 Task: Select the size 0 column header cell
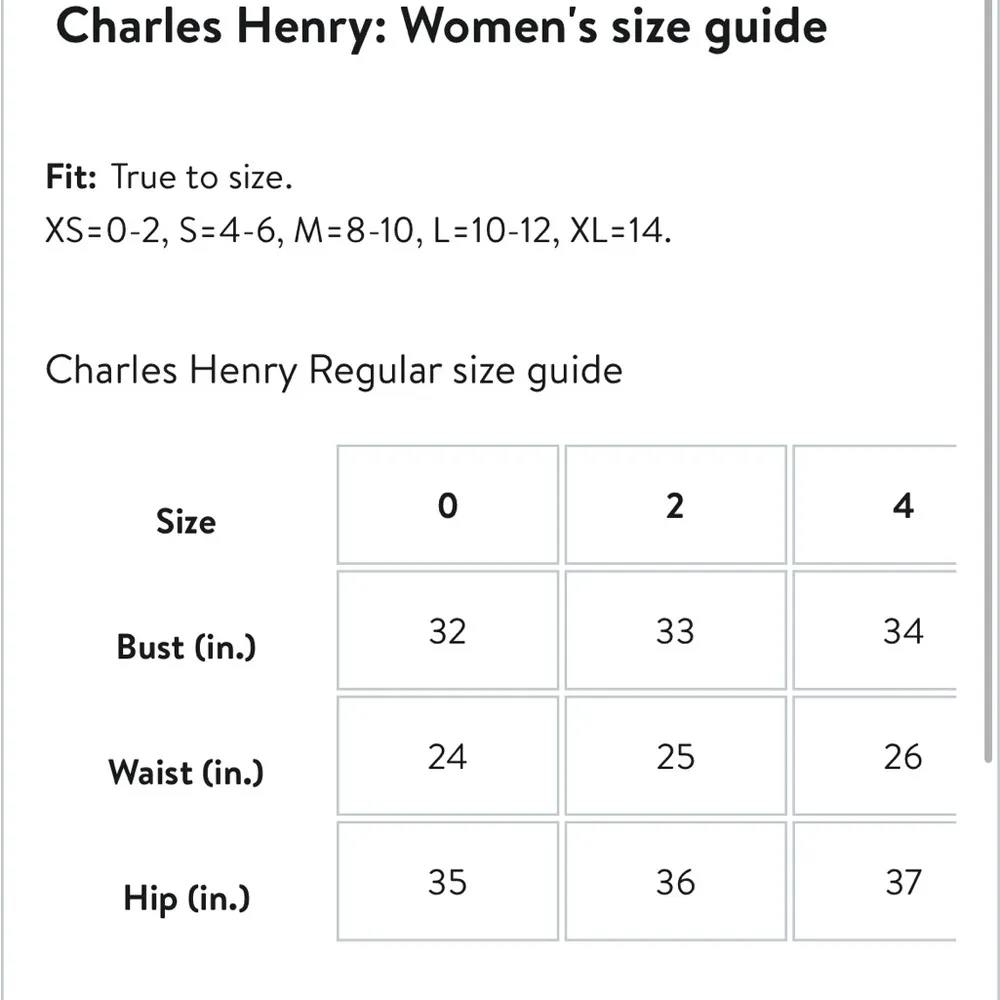(447, 505)
